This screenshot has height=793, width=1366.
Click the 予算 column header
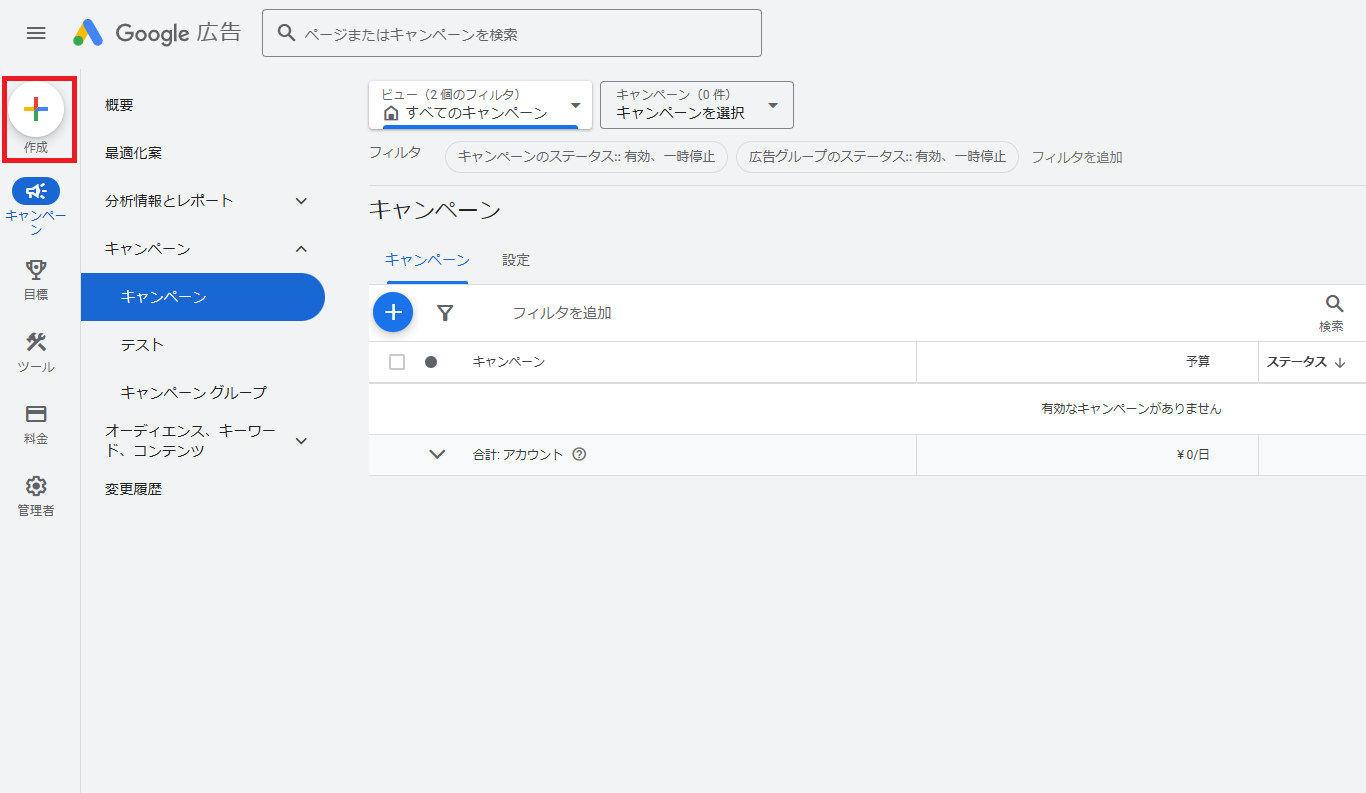click(x=1198, y=362)
